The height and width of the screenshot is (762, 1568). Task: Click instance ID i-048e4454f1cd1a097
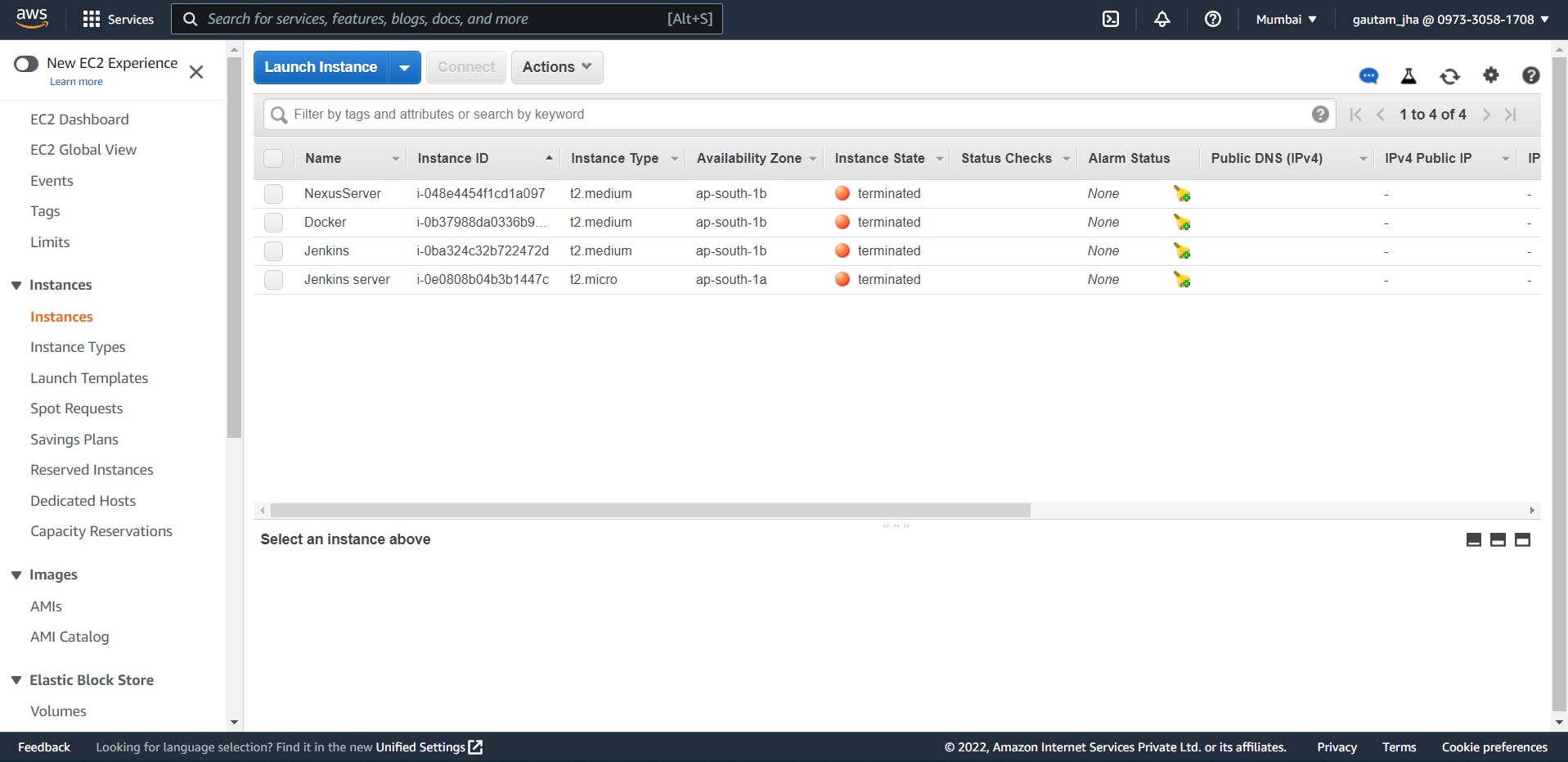[x=481, y=194]
